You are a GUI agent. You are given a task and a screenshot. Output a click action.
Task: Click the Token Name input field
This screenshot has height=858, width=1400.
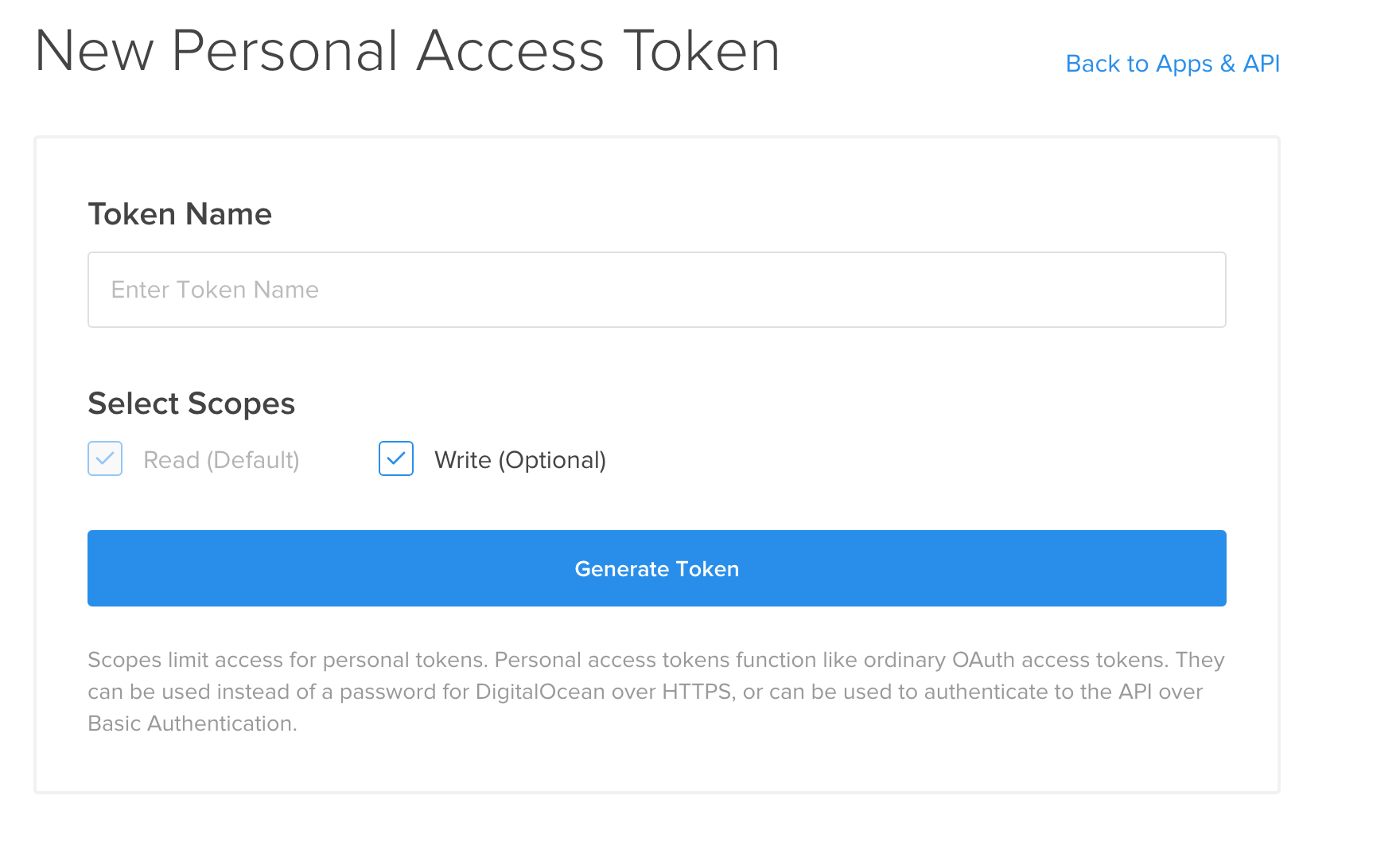(x=656, y=290)
